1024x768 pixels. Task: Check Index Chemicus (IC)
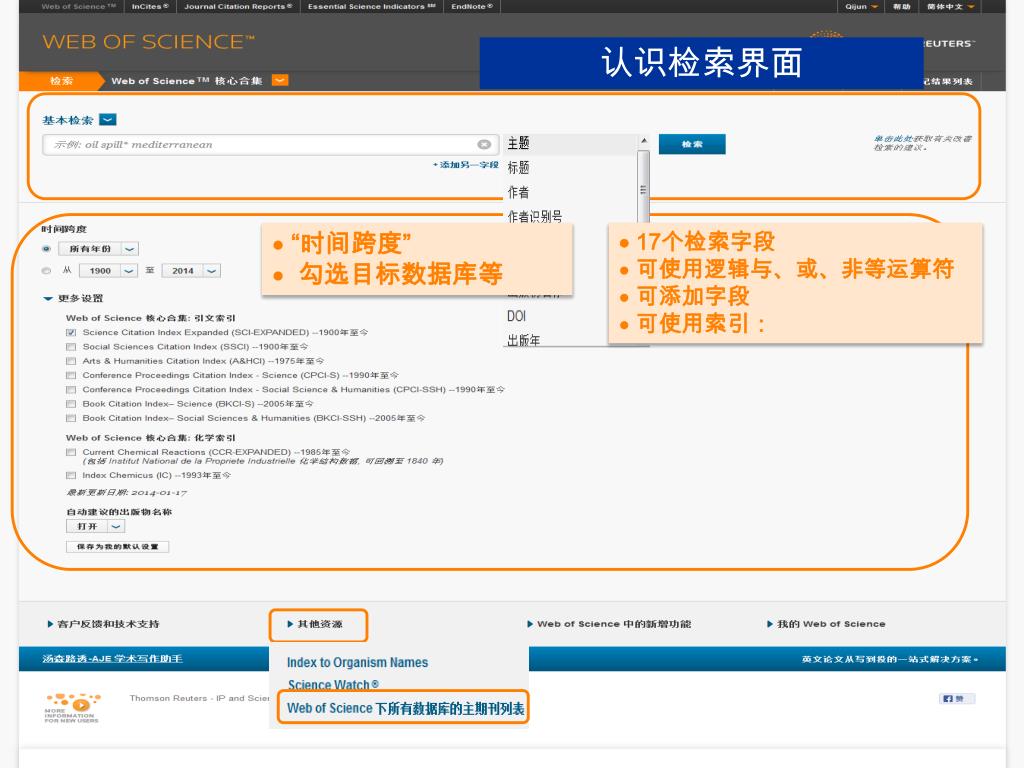tap(71, 475)
